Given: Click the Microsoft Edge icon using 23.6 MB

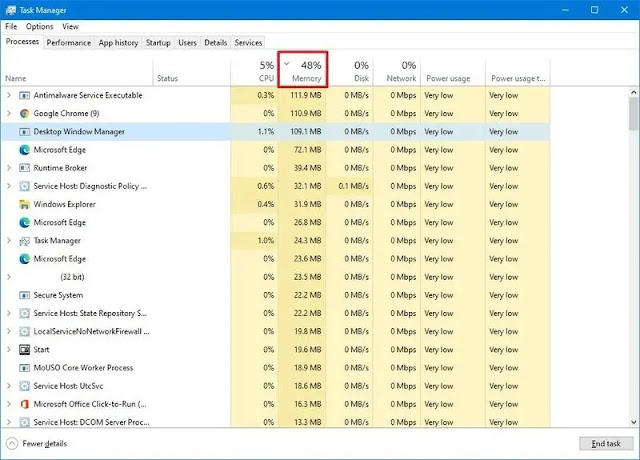Looking at the screenshot, I should pyautogui.click(x=24, y=259).
